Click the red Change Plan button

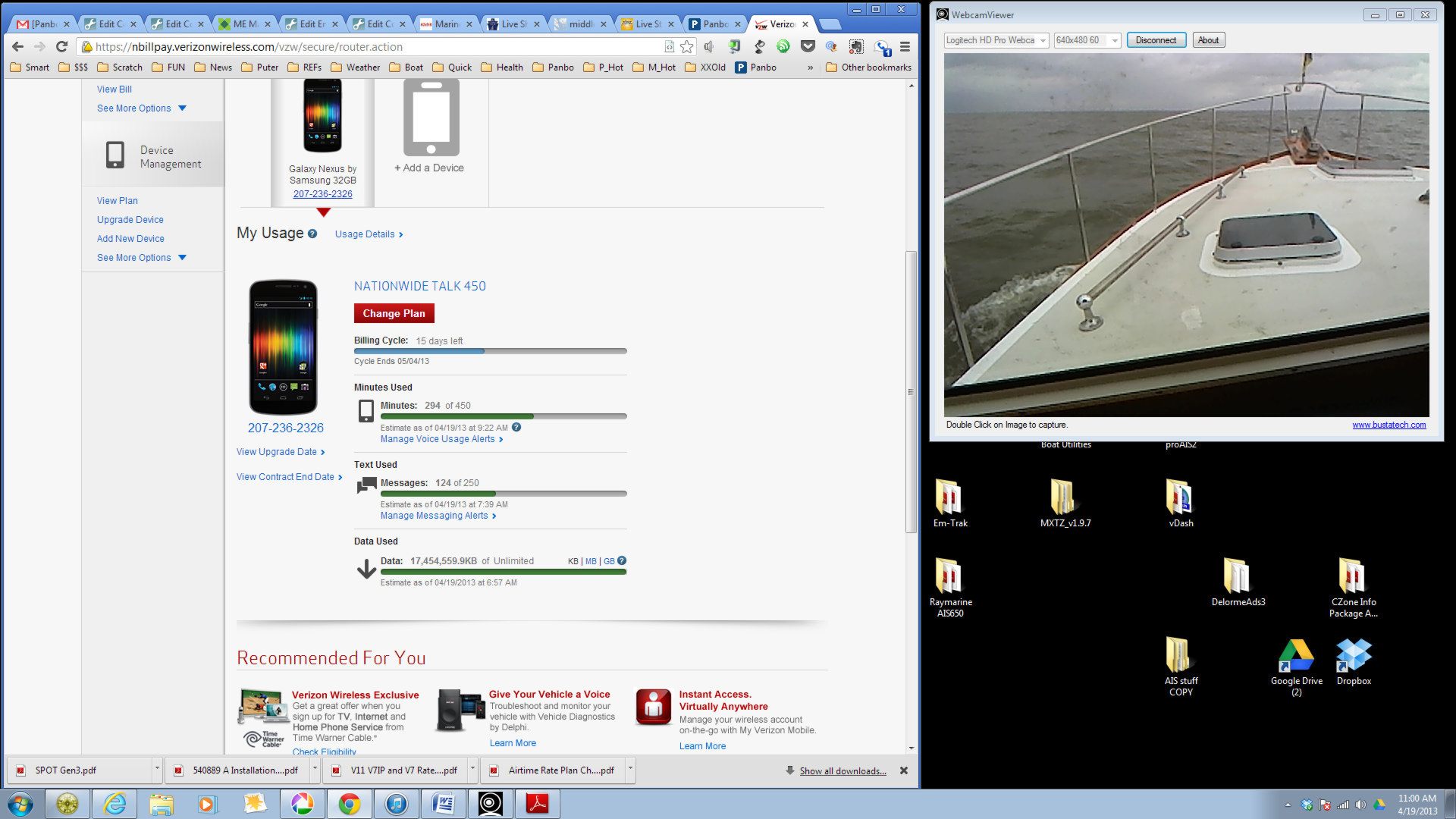(x=394, y=313)
